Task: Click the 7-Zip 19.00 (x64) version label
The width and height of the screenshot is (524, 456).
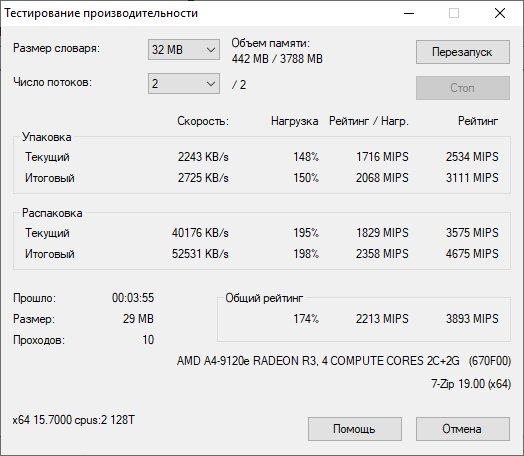Action: pyautogui.click(x=471, y=384)
